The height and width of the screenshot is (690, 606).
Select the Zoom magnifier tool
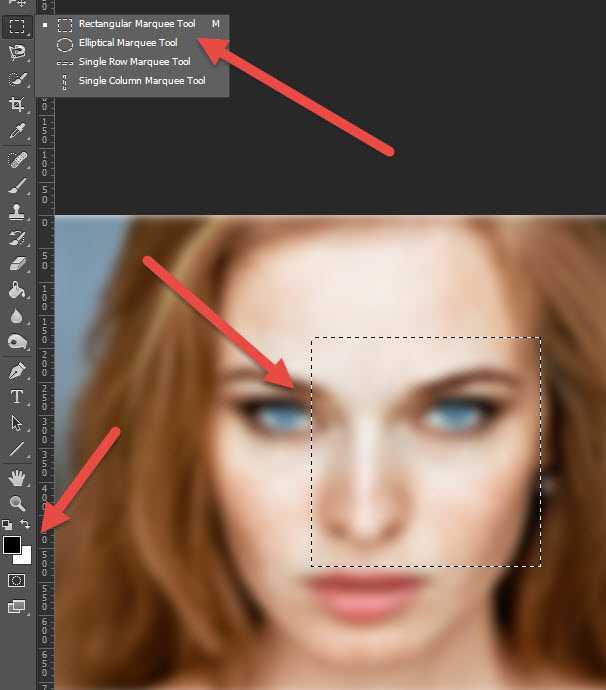tap(17, 503)
